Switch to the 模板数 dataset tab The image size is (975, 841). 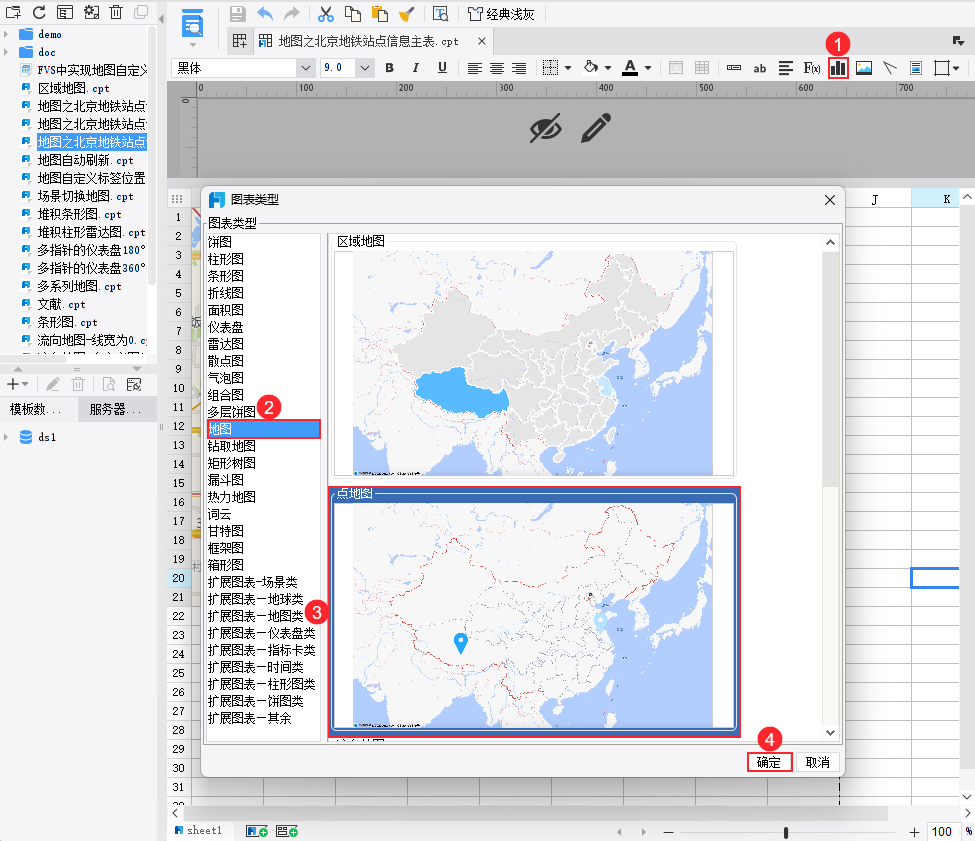[x=39, y=409]
